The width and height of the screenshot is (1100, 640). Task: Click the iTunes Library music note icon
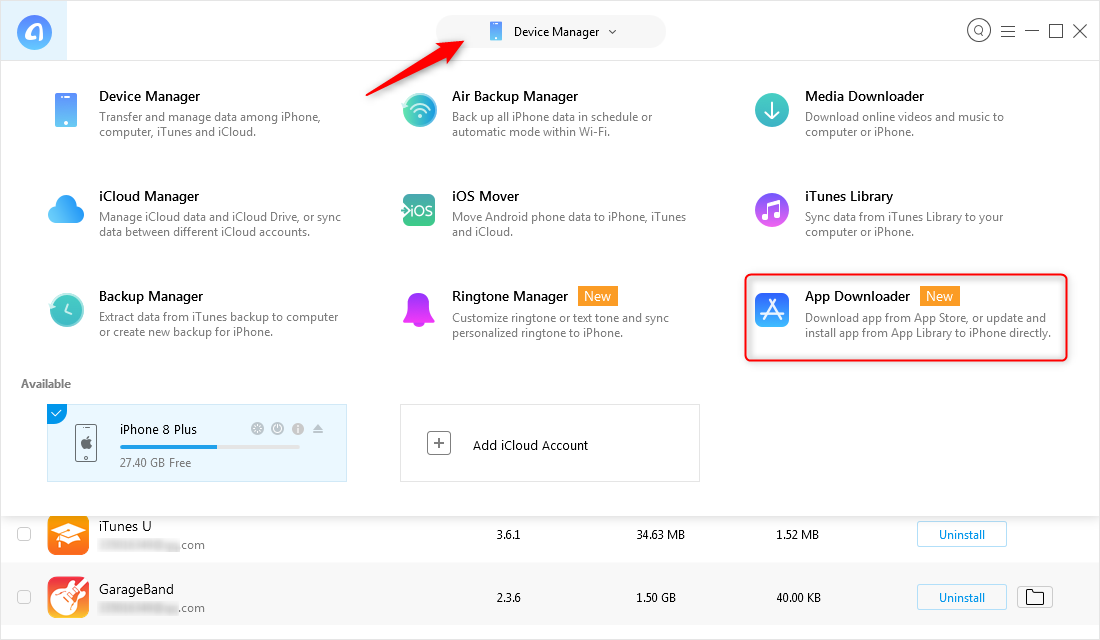tap(772, 211)
